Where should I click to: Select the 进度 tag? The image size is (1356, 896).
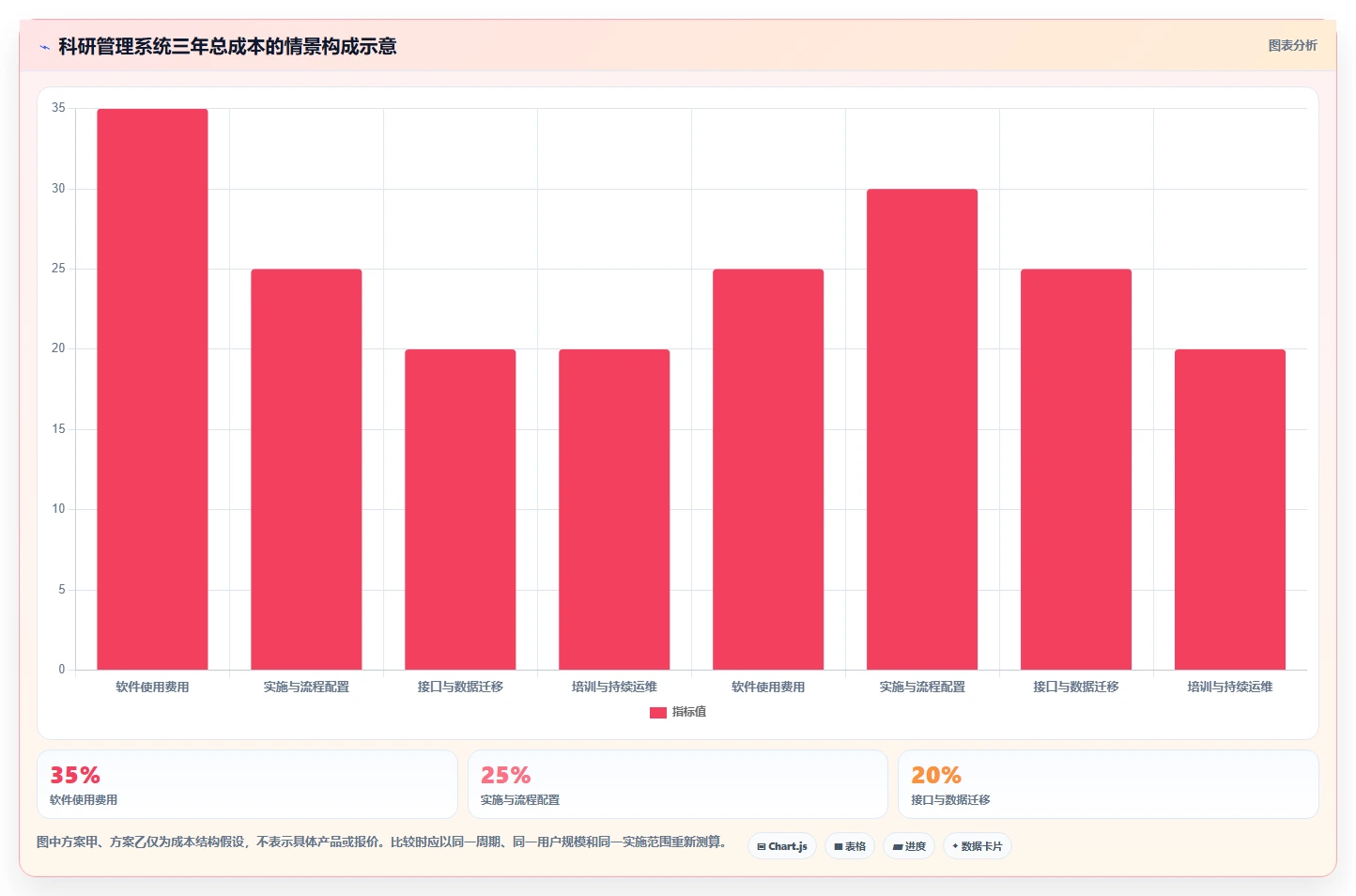pos(909,846)
